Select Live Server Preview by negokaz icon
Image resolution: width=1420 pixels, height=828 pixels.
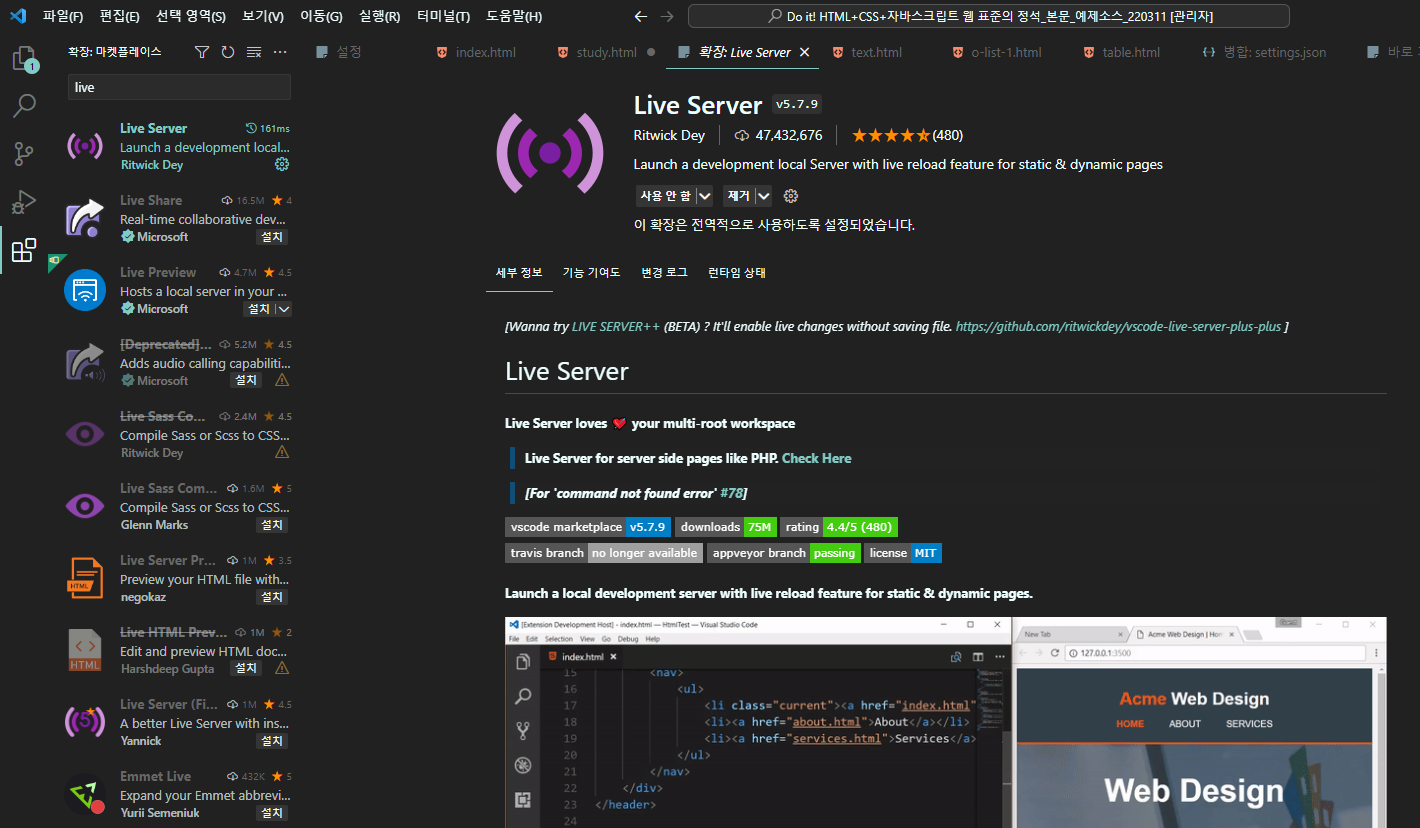(85, 578)
